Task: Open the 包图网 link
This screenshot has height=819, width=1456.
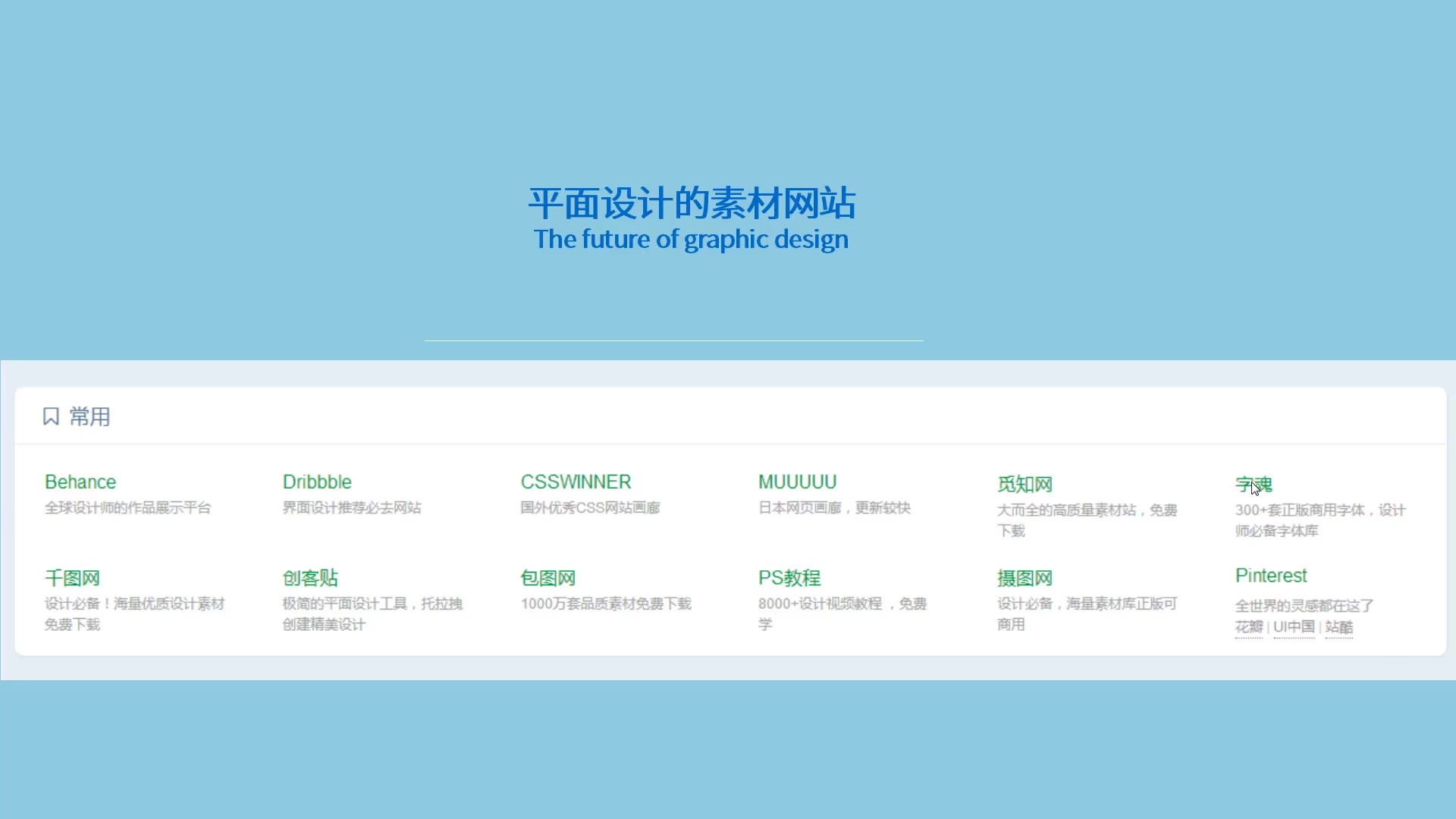Action: tap(548, 578)
